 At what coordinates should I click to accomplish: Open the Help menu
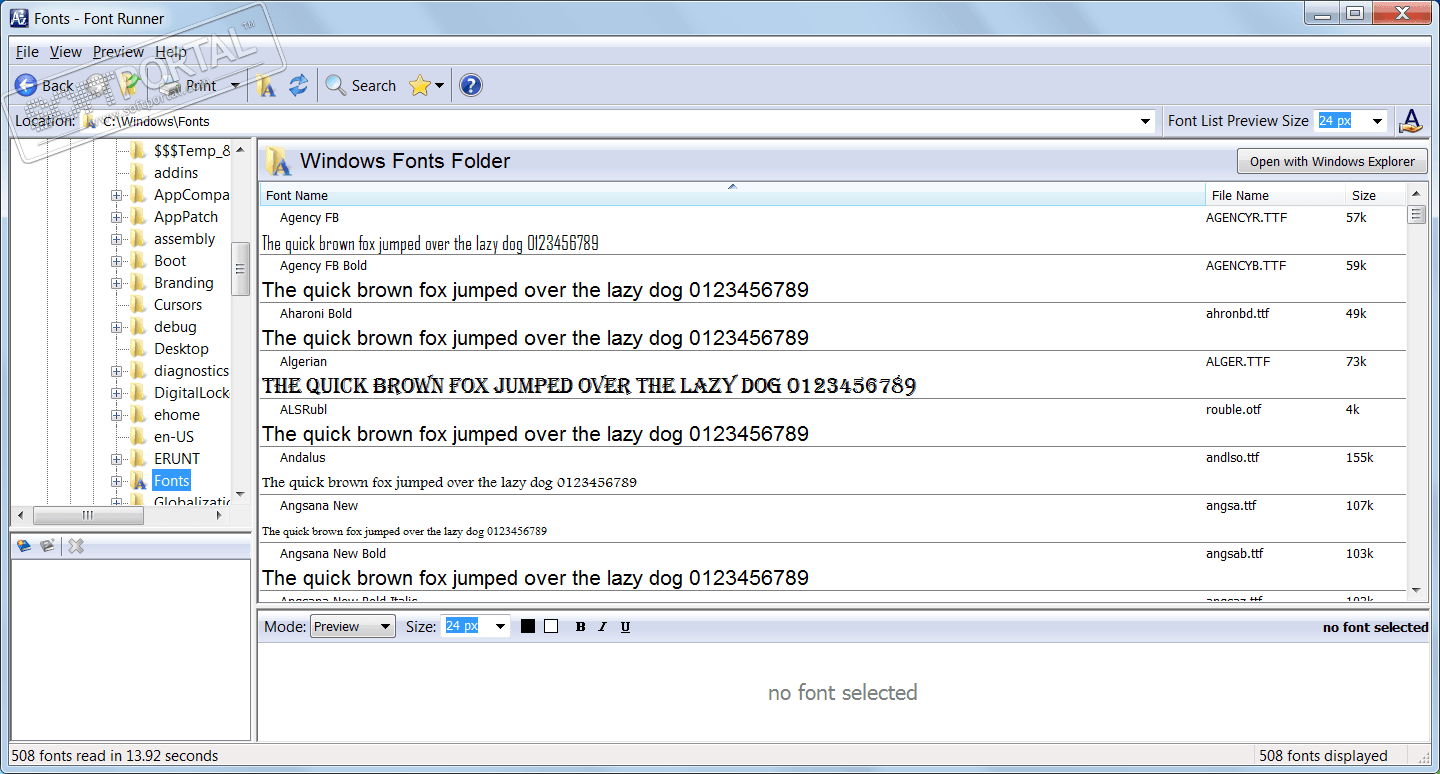(171, 52)
